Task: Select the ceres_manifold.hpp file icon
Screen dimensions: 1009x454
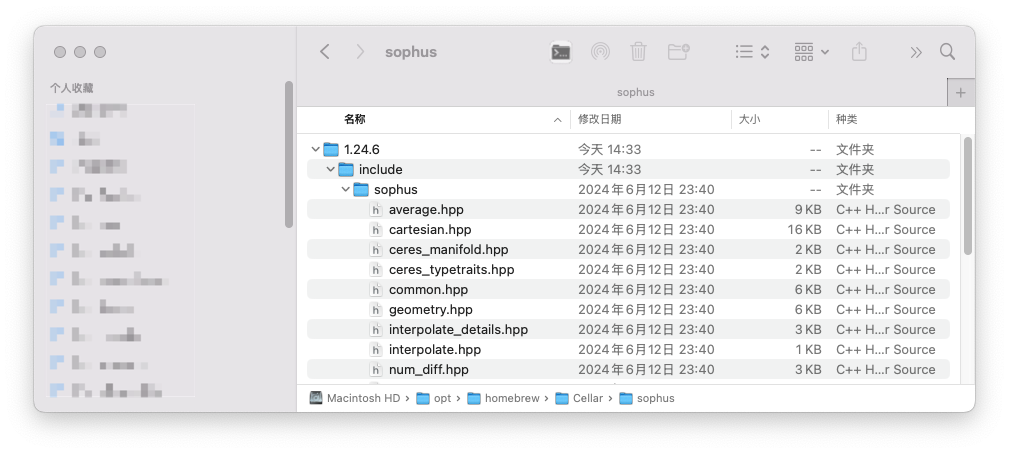Action: point(376,250)
